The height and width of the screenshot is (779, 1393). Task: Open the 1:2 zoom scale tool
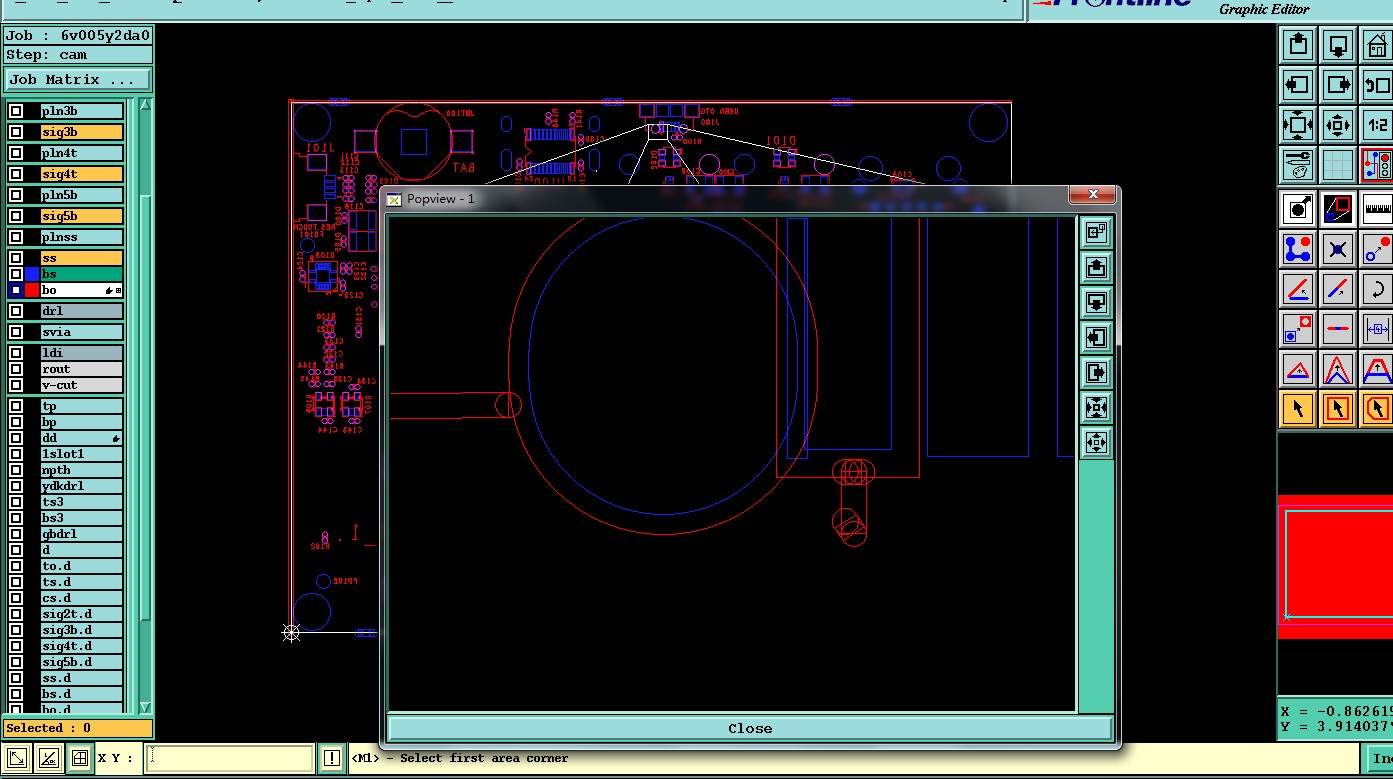tap(1377, 125)
